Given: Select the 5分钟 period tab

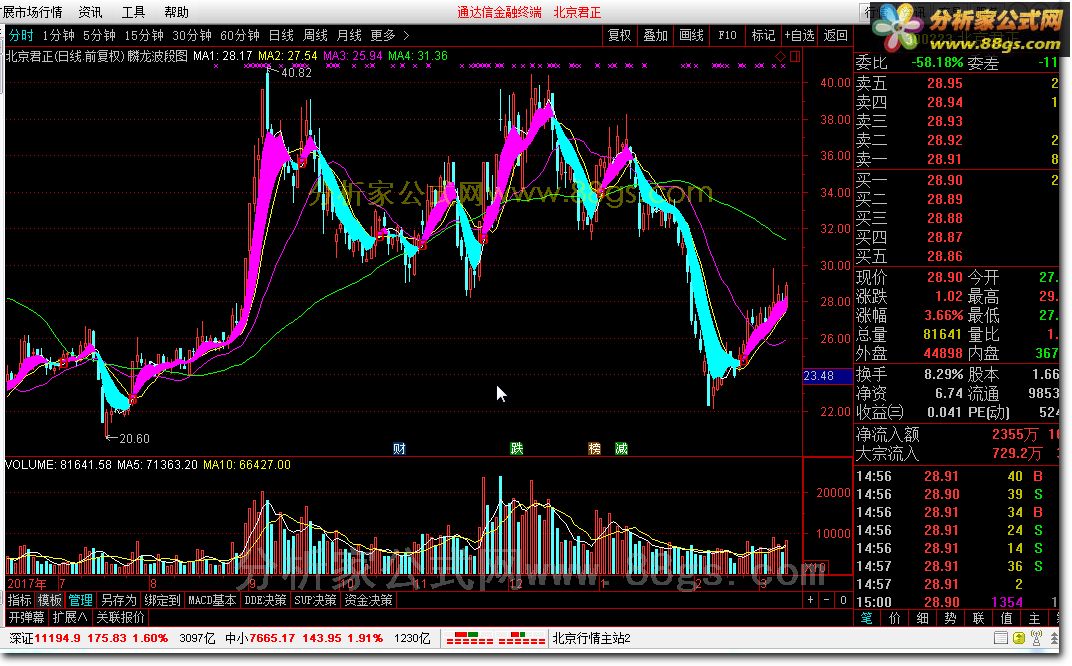Looking at the screenshot, I should point(99,36).
